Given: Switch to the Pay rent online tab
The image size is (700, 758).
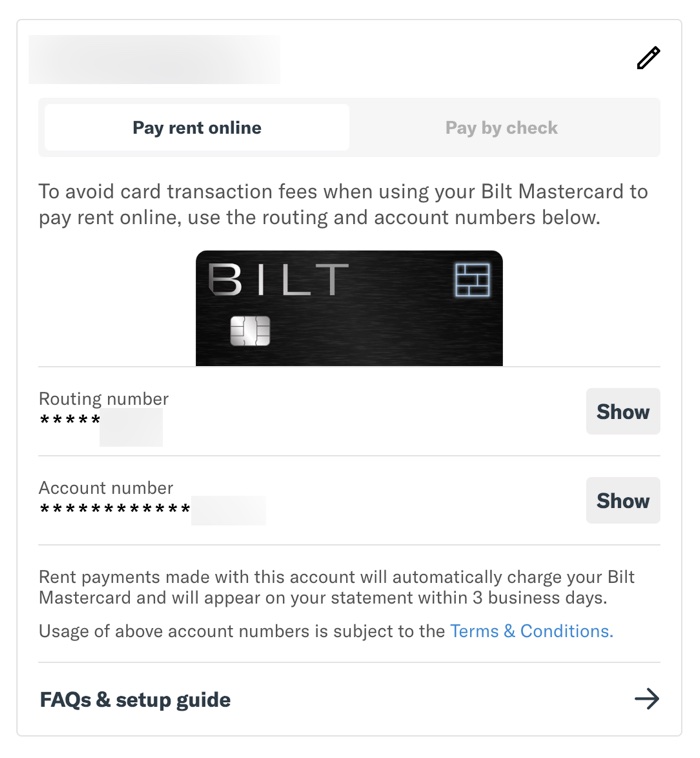Looking at the screenshot, I should tap(197, 128).
